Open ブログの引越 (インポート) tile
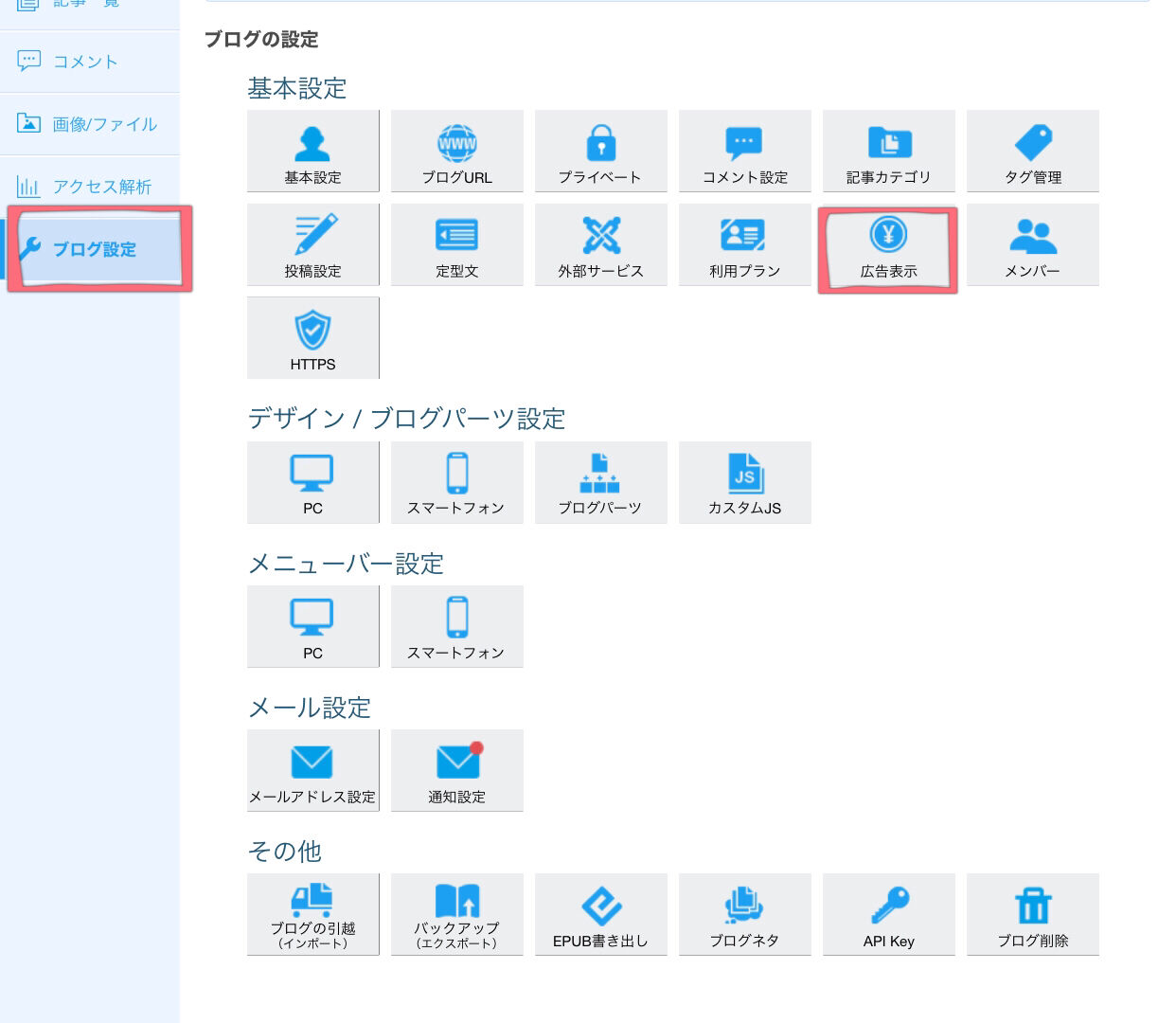The height and width of the screenshot is (1023, 1176). (x=312, y=914)
